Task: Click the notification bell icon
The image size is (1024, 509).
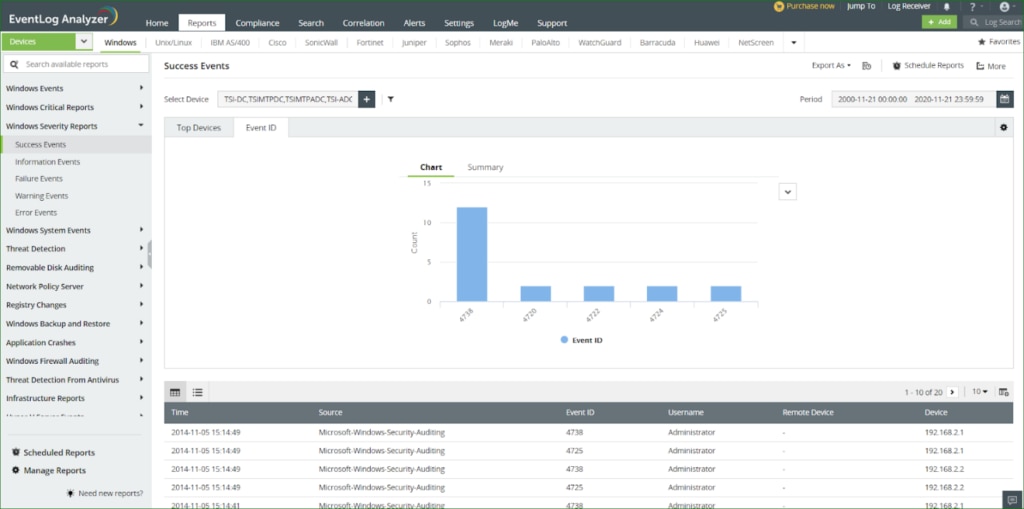Action: (947, 7)
